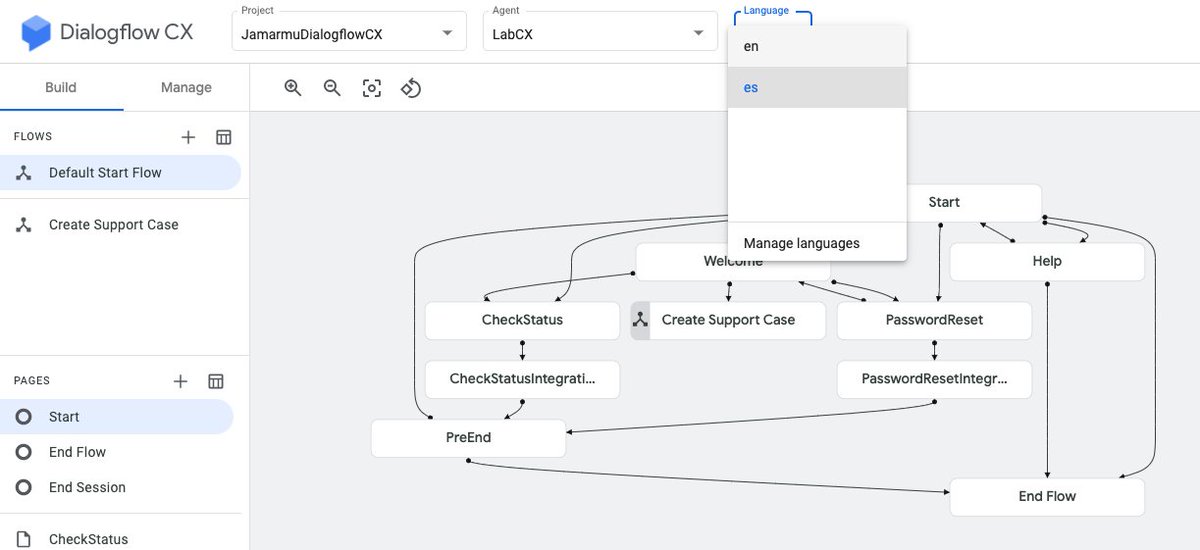The width and height of the screenshot is (1200, 550).
Task: Click the Dialogflow CX logo icon
Action: coord(36,32)
